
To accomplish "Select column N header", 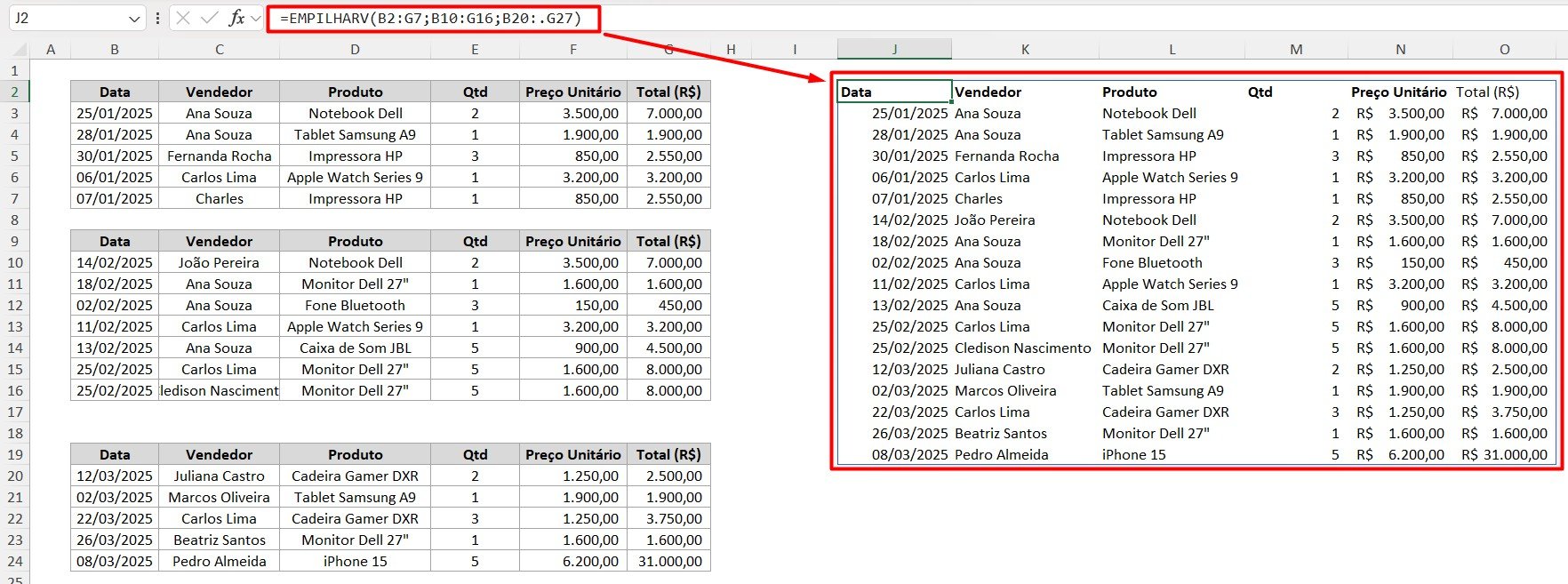I will (x=1400, y=50).
